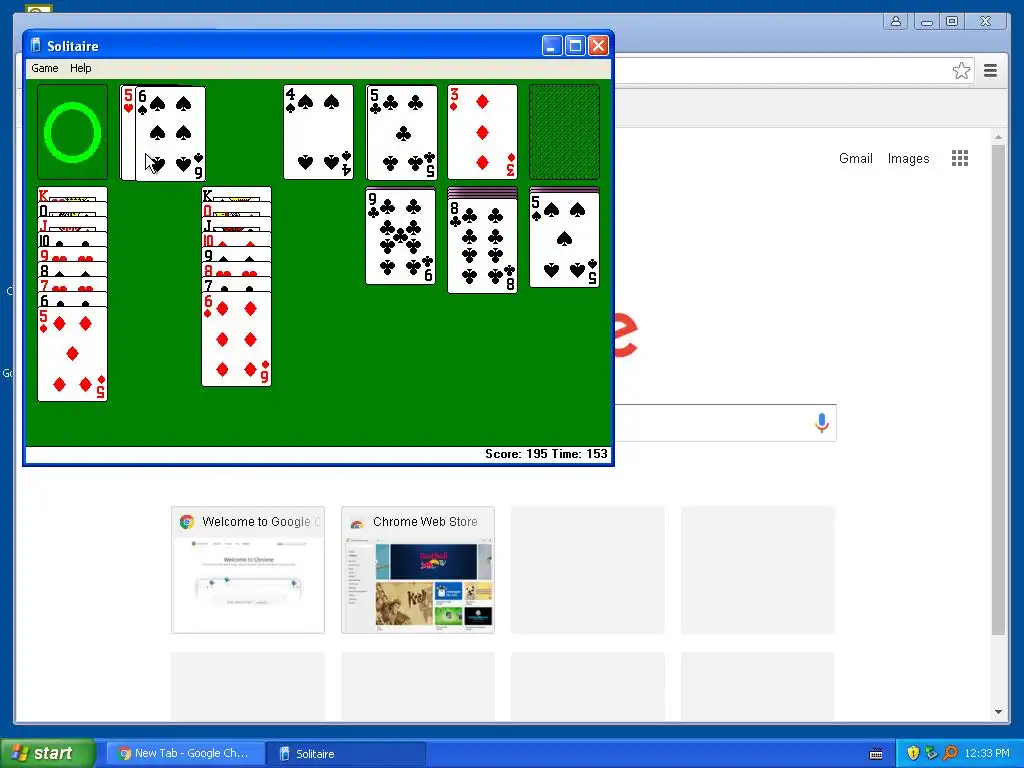Viewport: 1024px width, 768px height.
Task: Open the Gmail link
Action: pos(856,159)
